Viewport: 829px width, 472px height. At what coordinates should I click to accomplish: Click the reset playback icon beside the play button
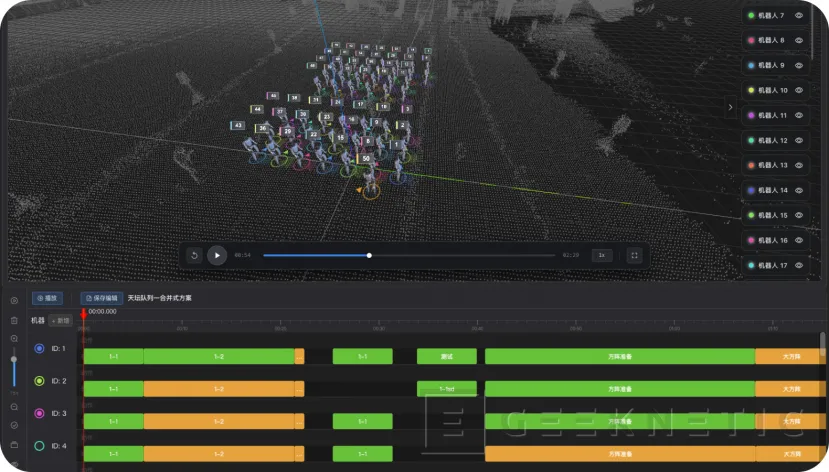pos(194,255)
